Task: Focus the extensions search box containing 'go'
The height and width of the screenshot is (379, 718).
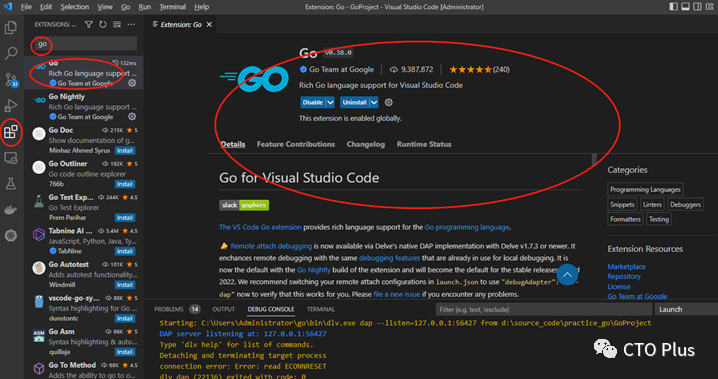Action: pos(85,44)
